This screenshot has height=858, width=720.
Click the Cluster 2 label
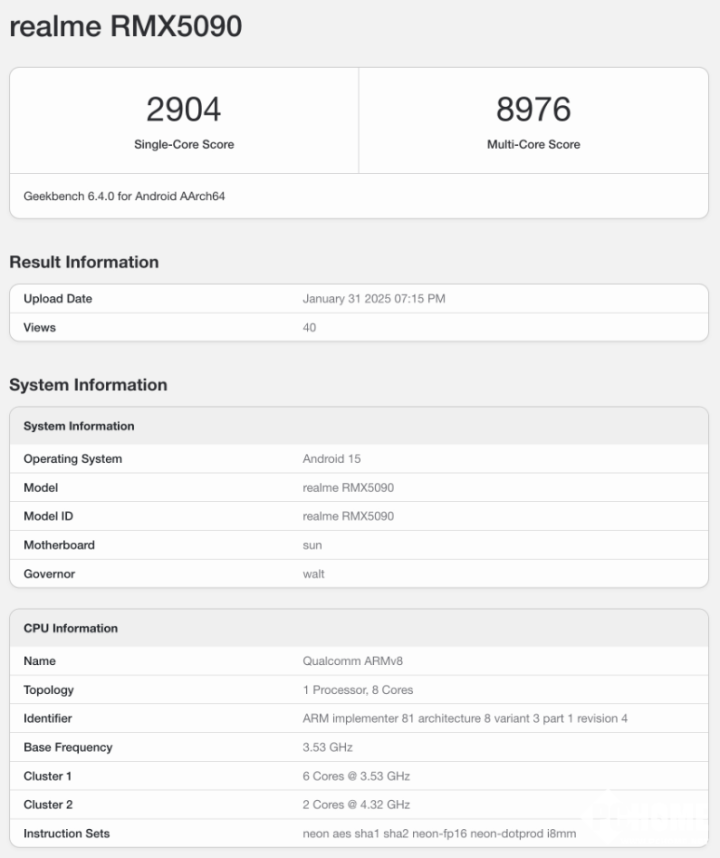(48, 804)
